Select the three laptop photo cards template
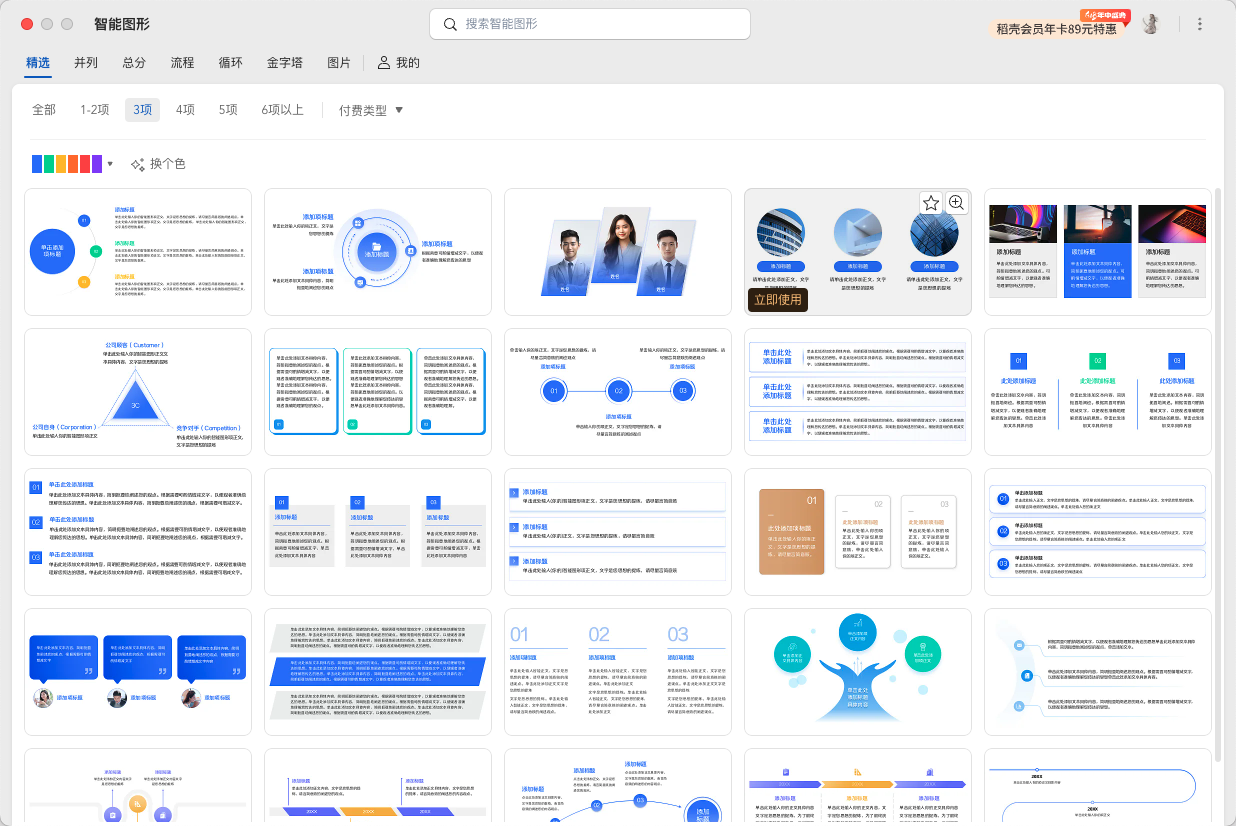This screenshot has height=826, width=1236. pyautogui.click(x=1098, y=252)
